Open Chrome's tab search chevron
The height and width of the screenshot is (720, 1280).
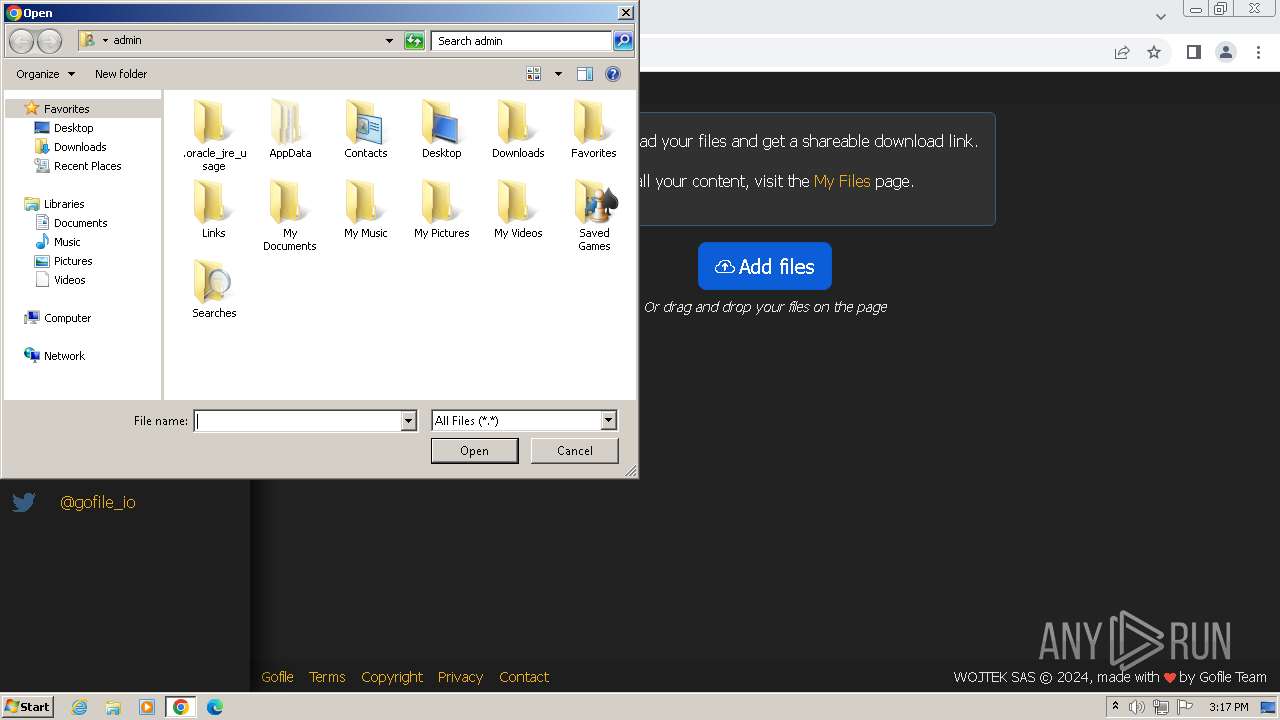click(1161, 16)
